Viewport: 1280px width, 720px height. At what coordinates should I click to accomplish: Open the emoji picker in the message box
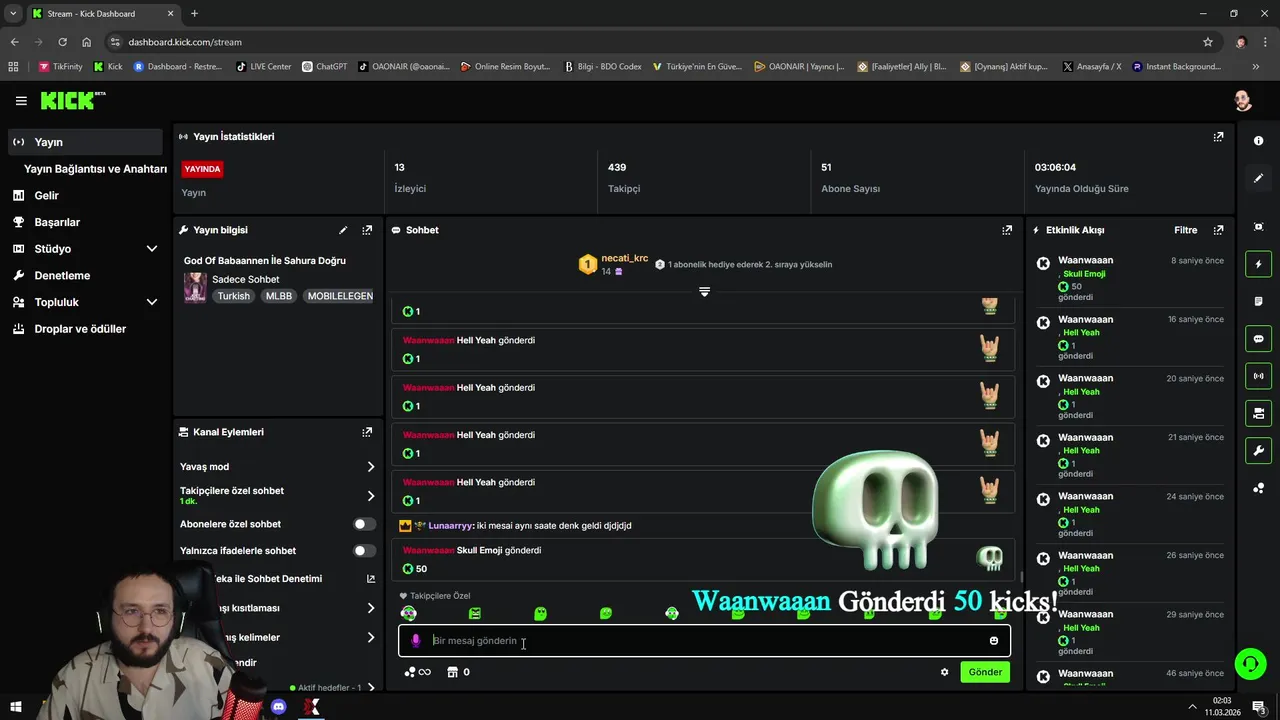coord(993,641)
